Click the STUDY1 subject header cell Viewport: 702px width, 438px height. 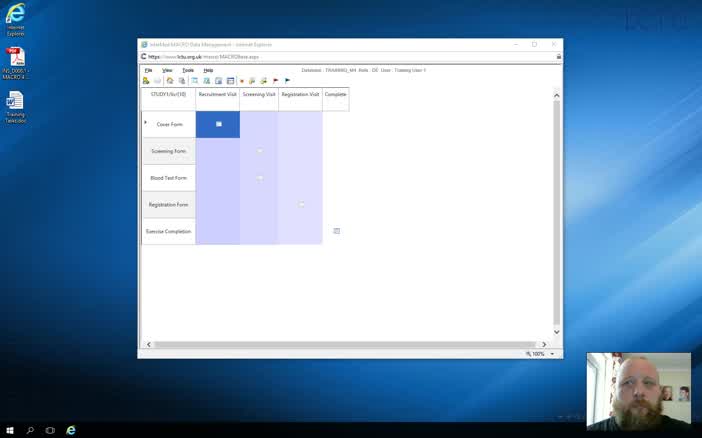pyautogui.click(x=168, y=99)
